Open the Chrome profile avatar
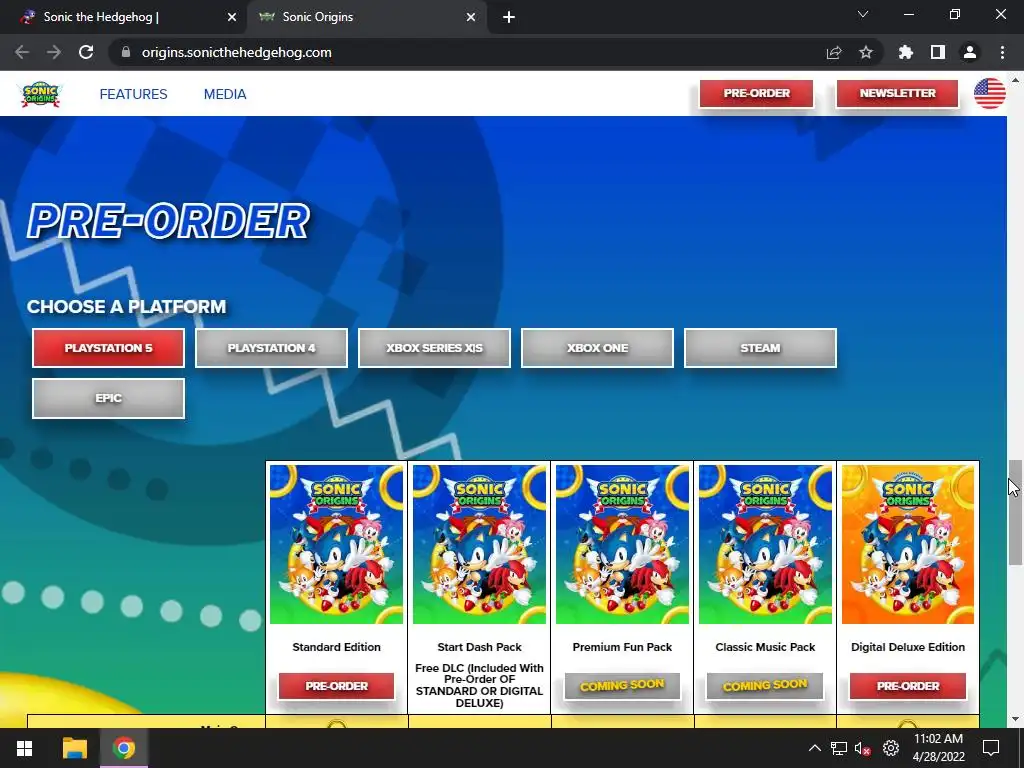The height and width of the screenshot is (768, 1024). coord(970,52)
